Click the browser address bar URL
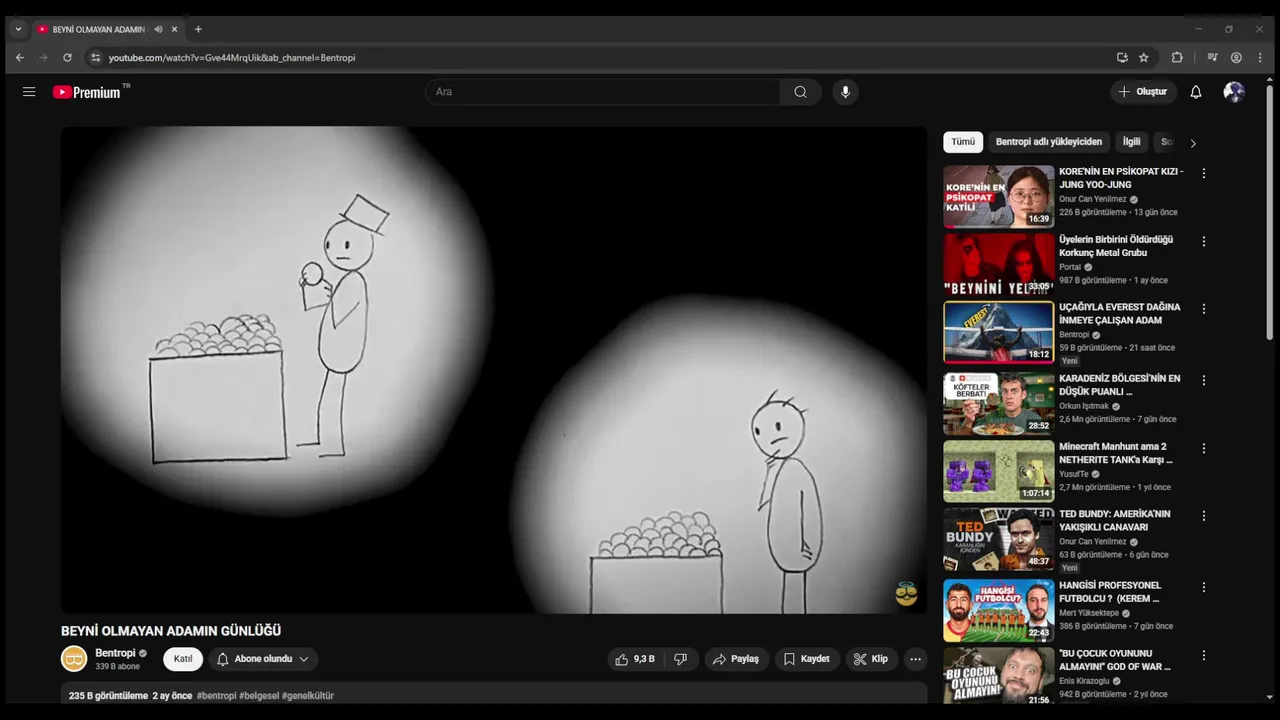Screen dimensions: 1280x720 point(232,58)
